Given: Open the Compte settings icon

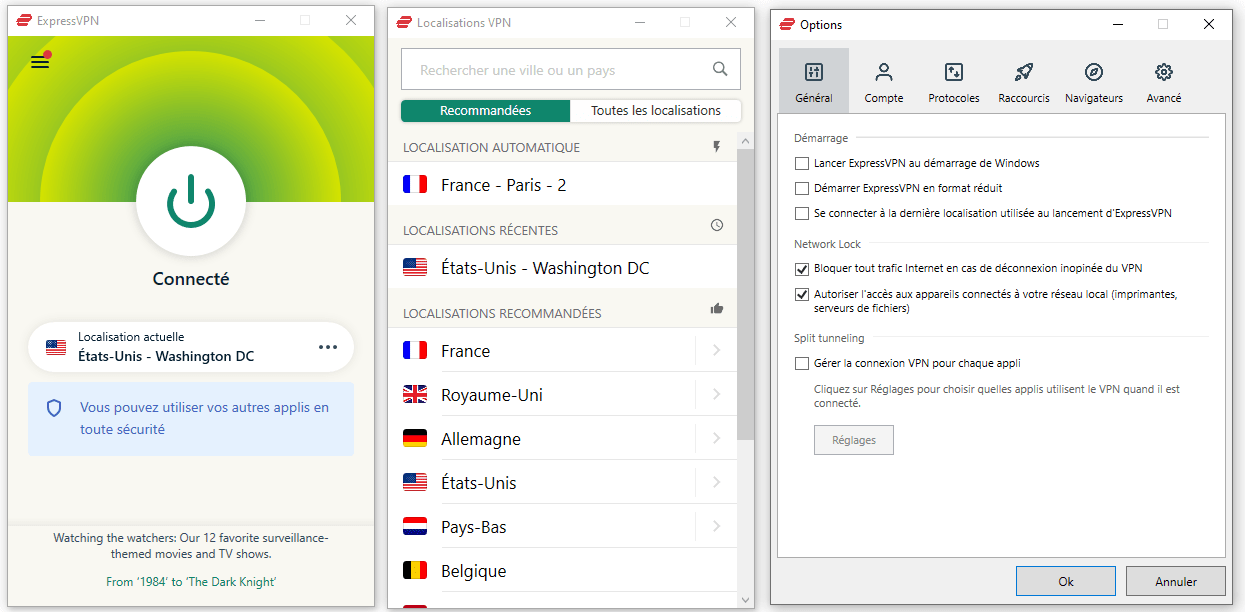Looking at the screenshot, I should [883, 72].
